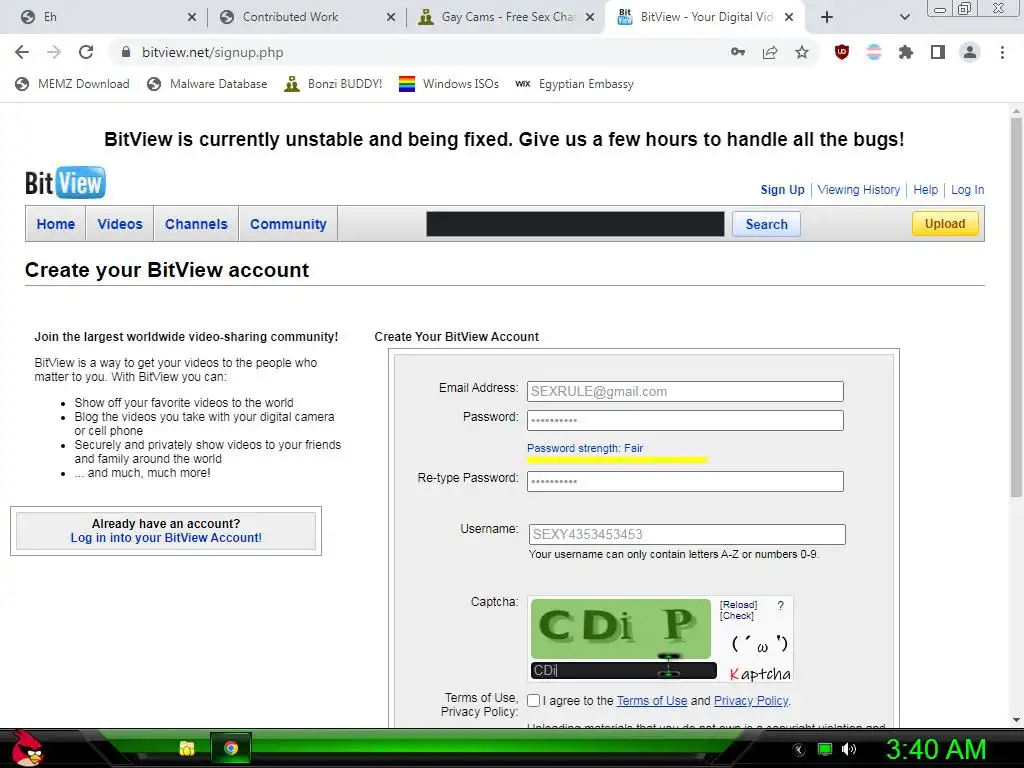Click the browser forward arrow

(54, 52)
